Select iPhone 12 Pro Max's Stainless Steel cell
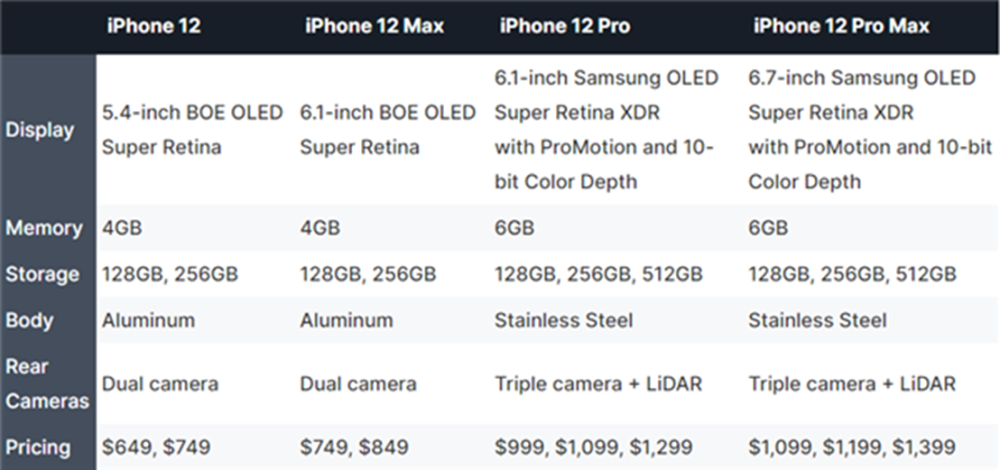 click(817, 321)
